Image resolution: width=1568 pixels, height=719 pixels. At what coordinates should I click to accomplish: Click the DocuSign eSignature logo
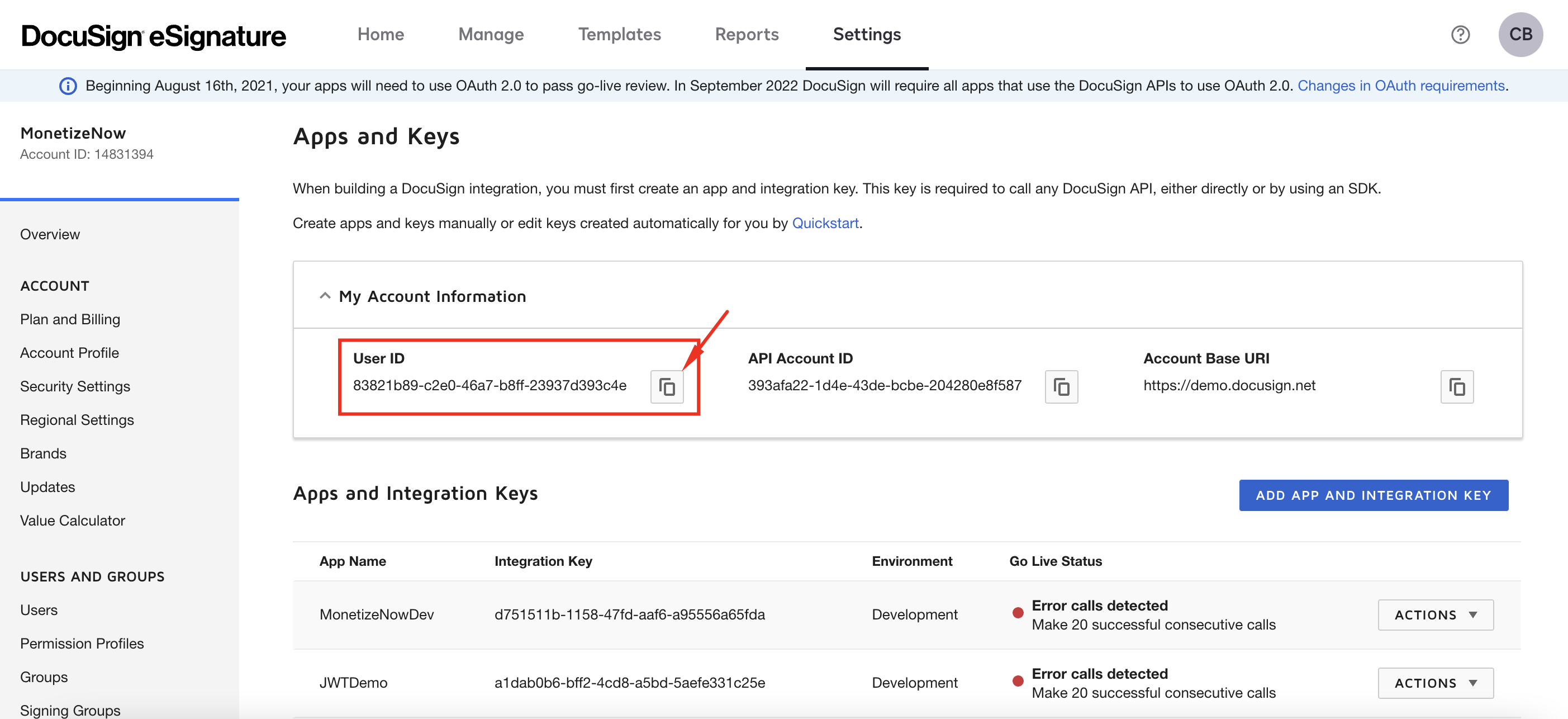(x=153, y=36)
